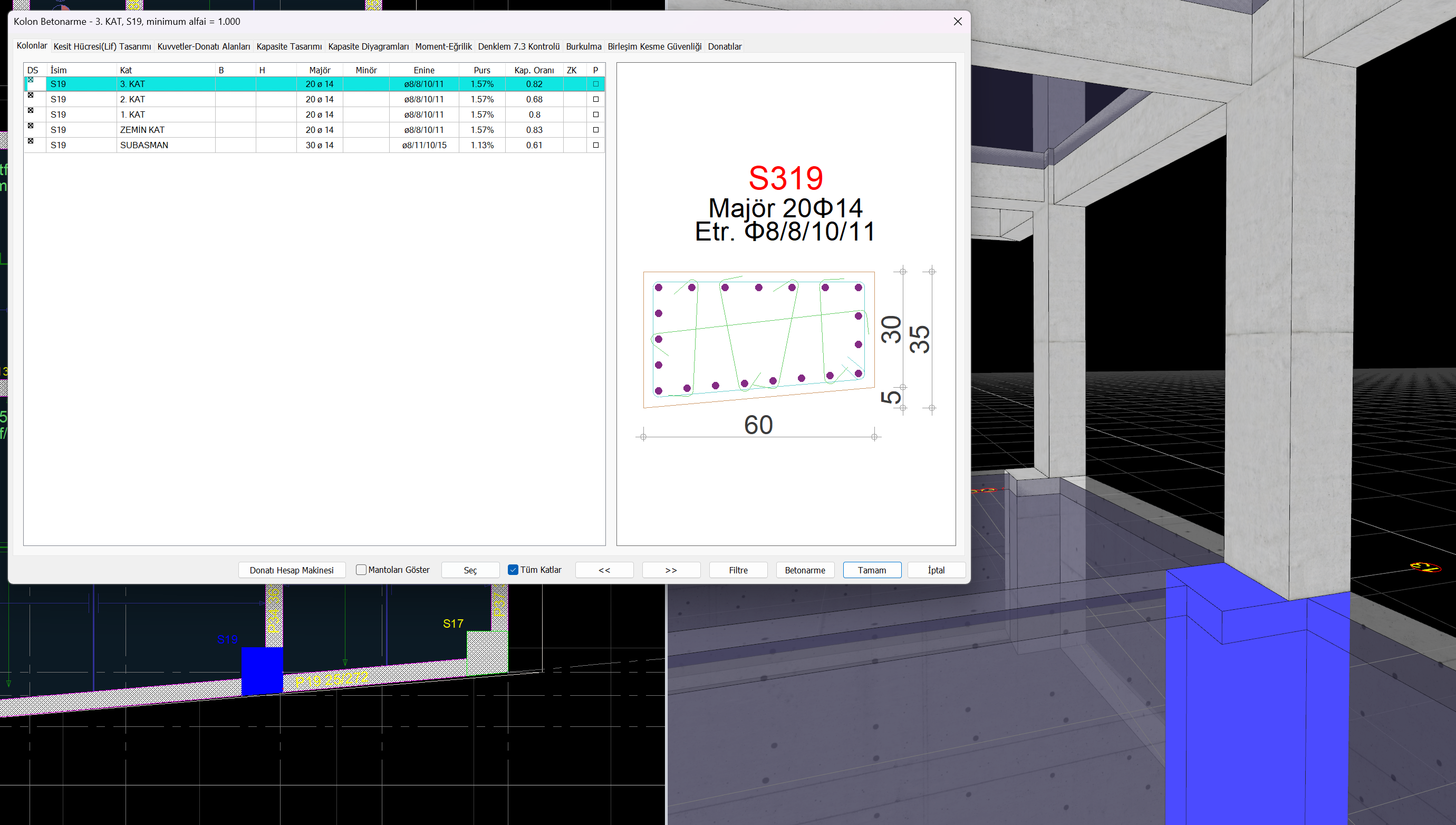Click the "30 ø 14" Majör cell

(320, 145)
